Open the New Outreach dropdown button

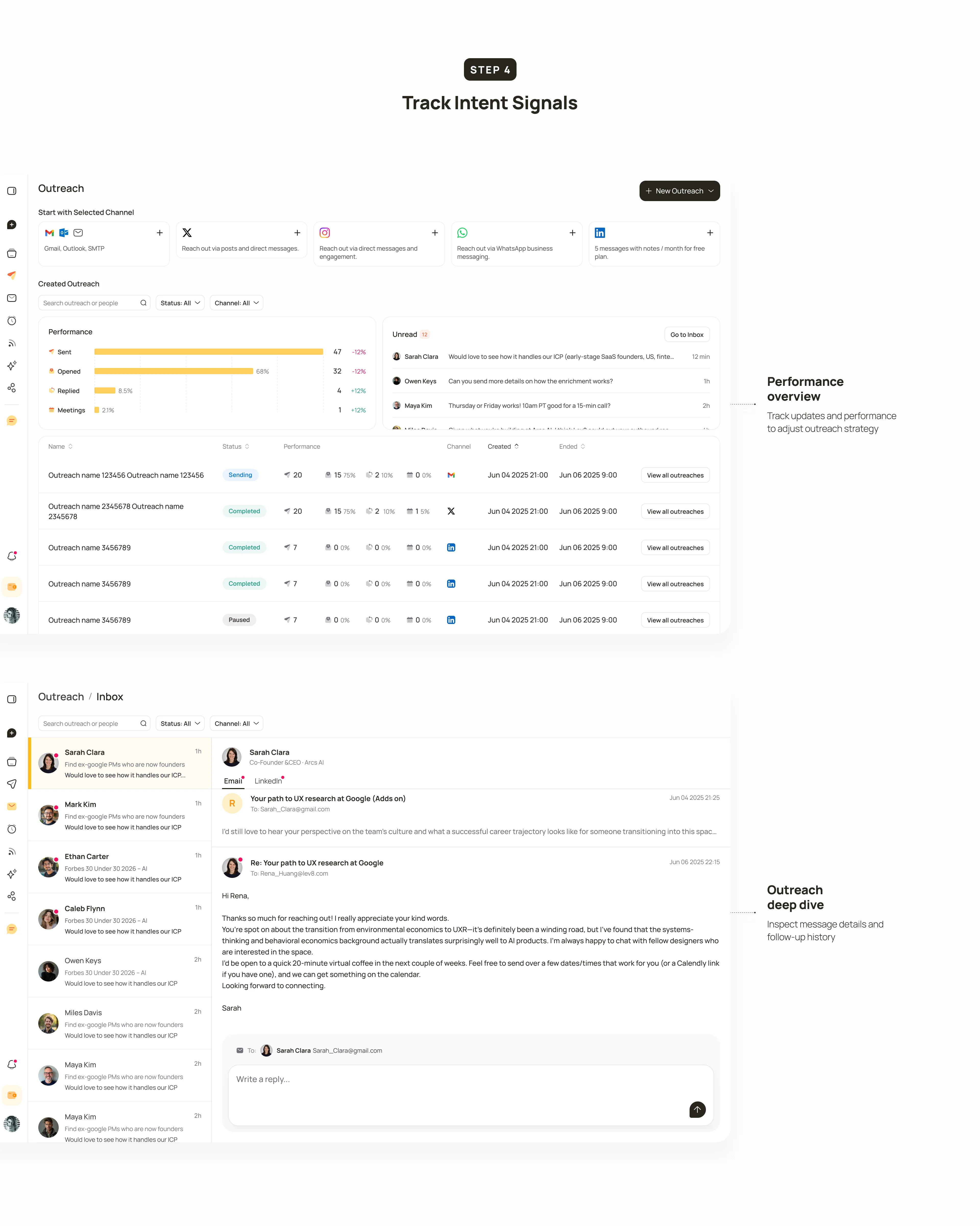(680, 191)
